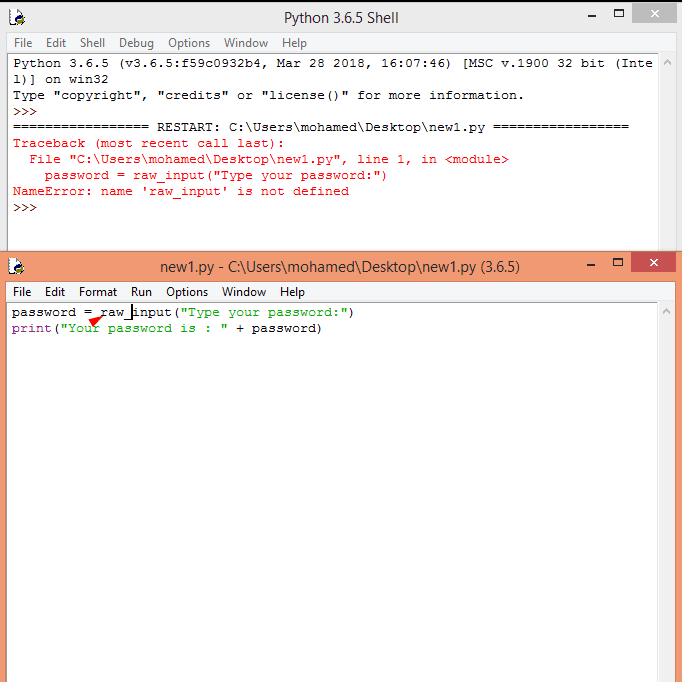Open the Shell menu
The height and width of the screenshot is (682, 682).
coord(92,43)
